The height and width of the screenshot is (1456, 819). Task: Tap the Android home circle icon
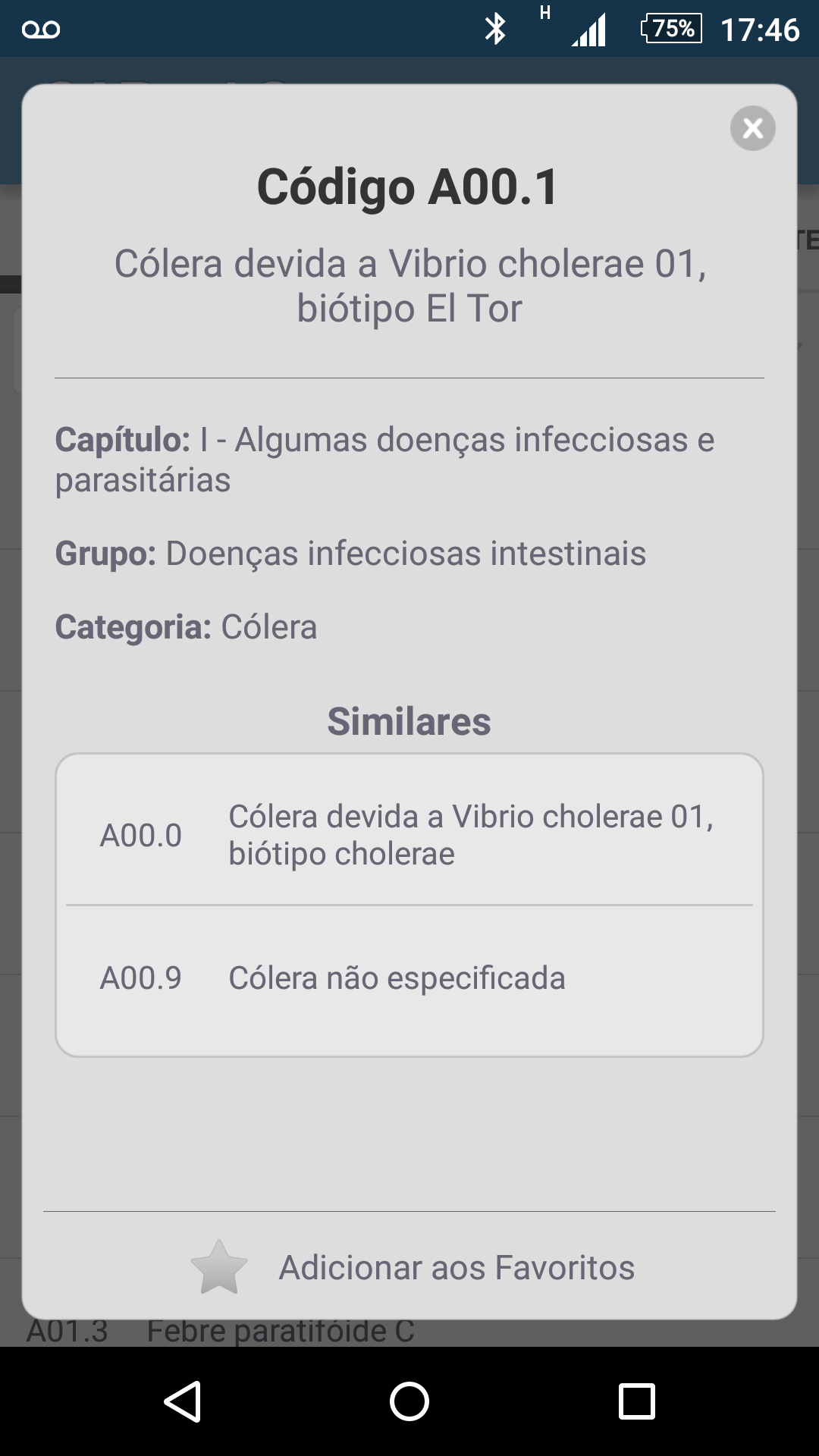[409, 1401]
